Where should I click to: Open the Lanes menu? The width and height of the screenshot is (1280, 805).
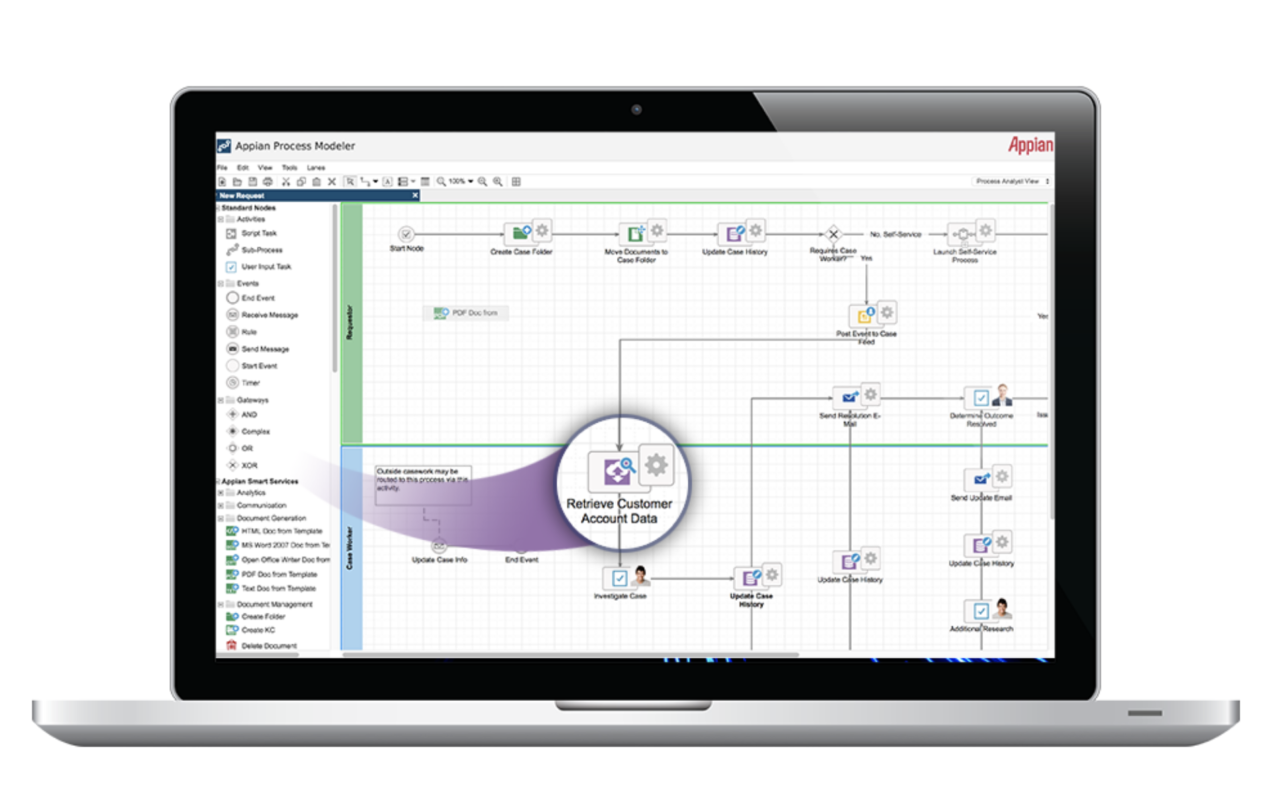pyautogui.click(x=316, y=167)
